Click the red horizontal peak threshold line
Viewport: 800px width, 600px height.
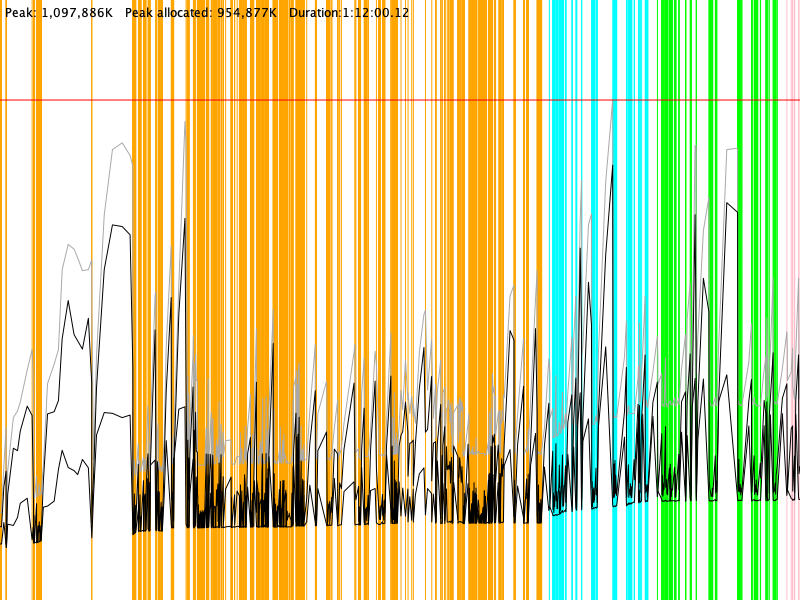pos(400,100)
